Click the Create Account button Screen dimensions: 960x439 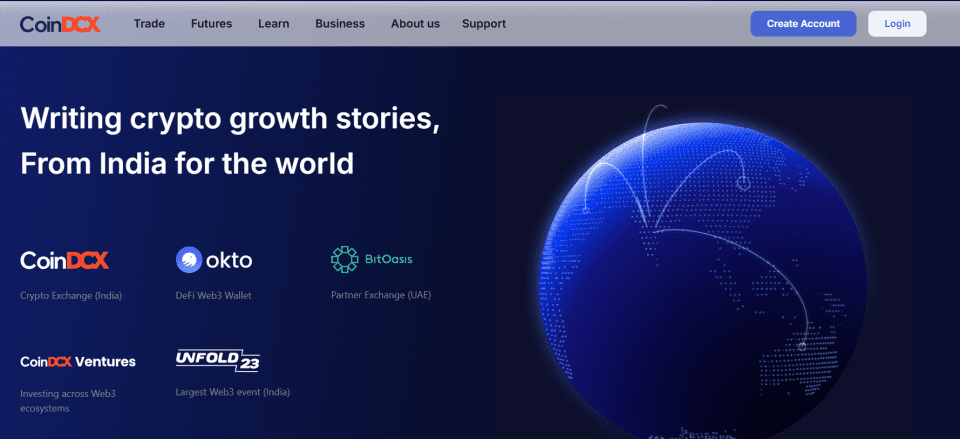(803, 24)
